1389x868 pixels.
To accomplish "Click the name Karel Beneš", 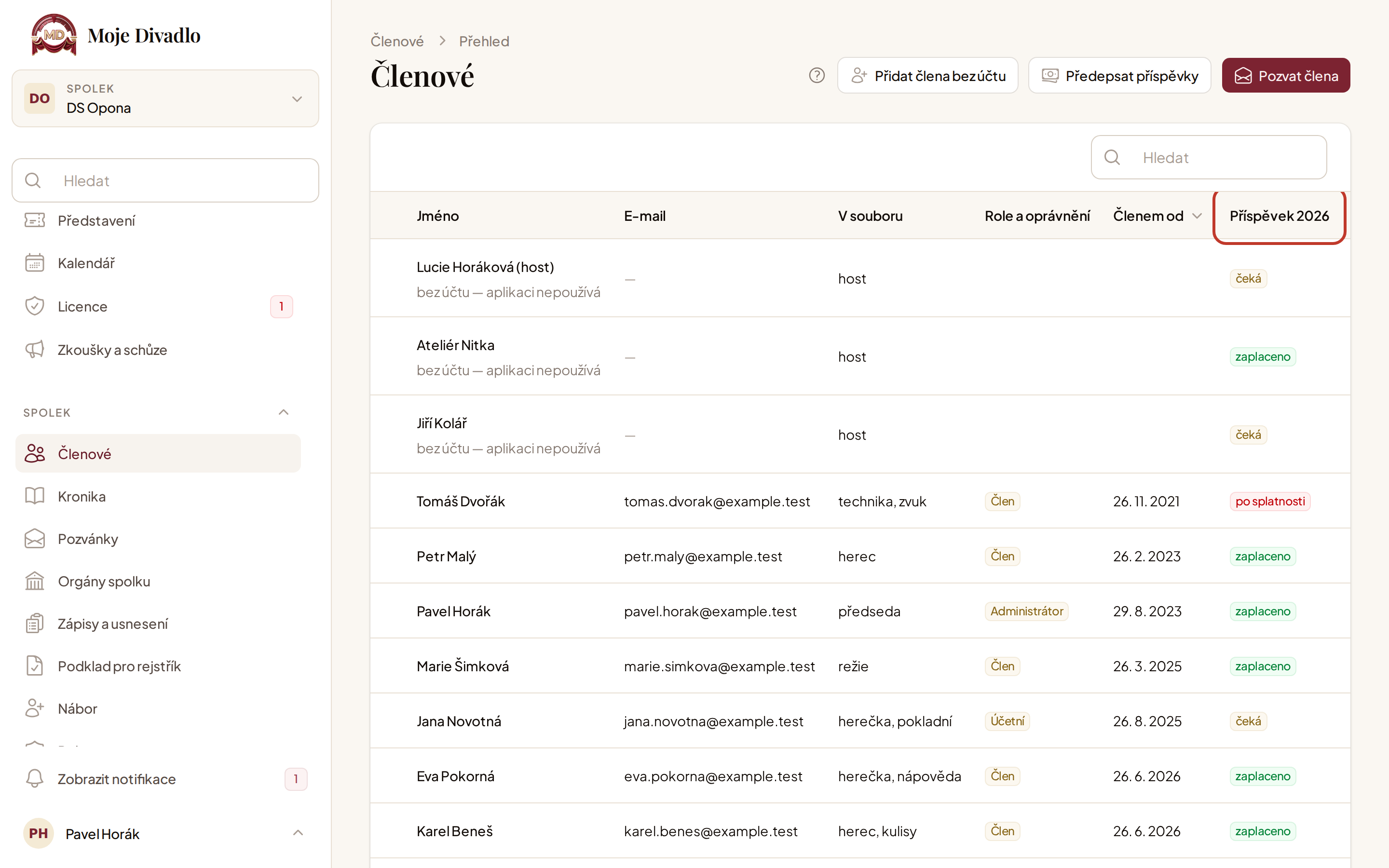I will (x=455, y=831).
